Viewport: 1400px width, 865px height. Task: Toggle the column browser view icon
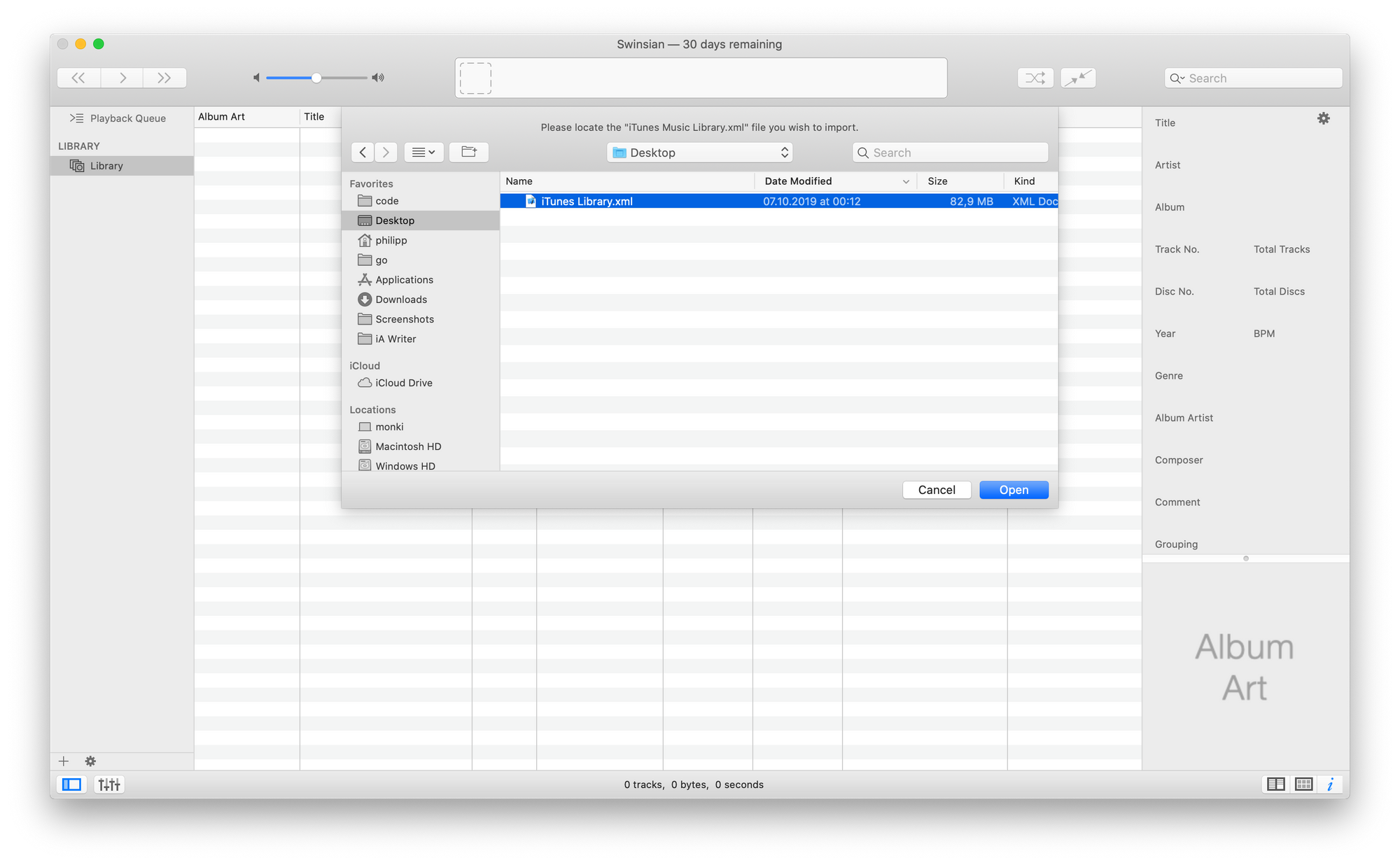[x=1278, y=785]
